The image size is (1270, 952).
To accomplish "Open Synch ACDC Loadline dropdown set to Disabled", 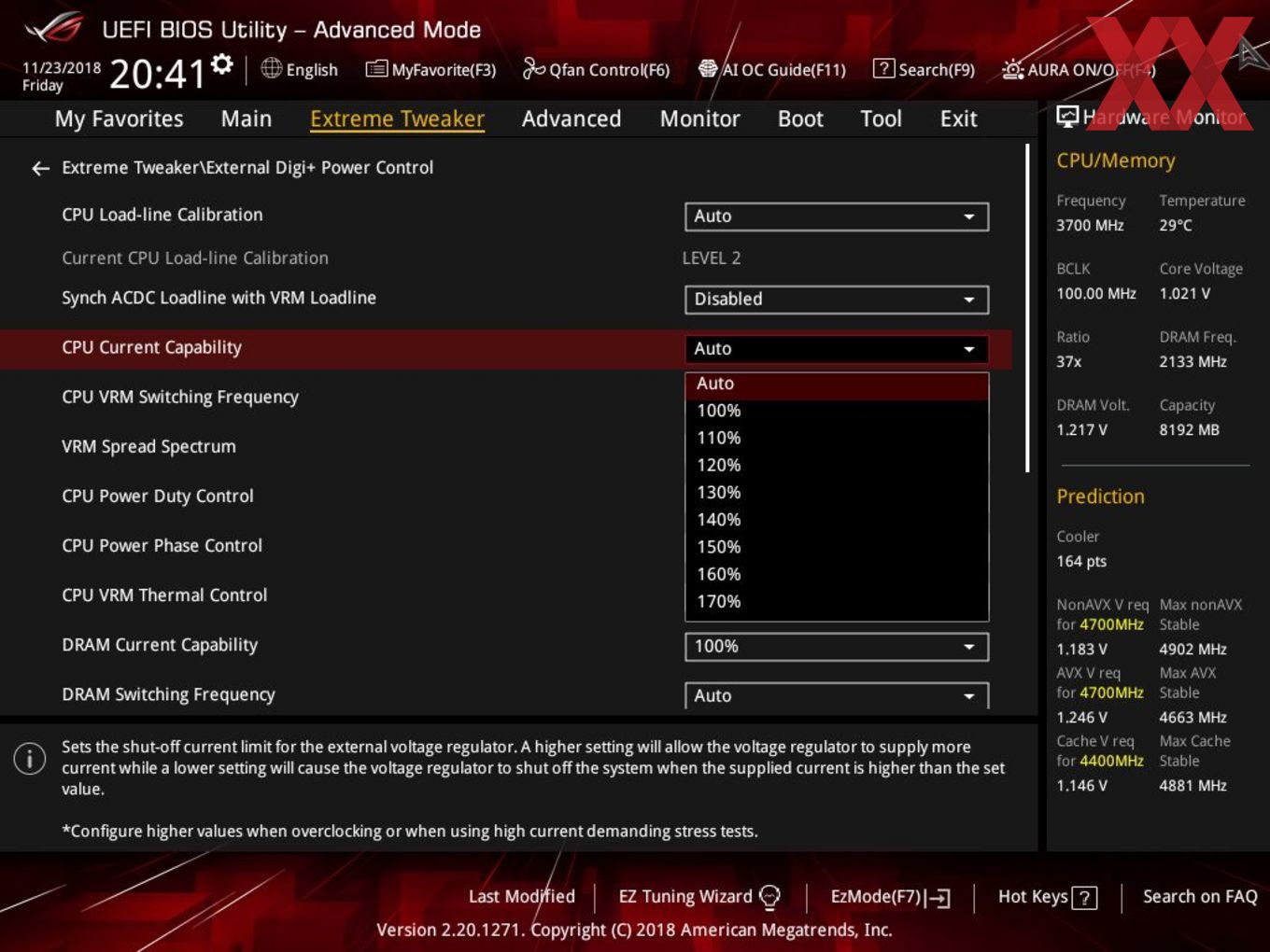I will click(x=837, y=300).
